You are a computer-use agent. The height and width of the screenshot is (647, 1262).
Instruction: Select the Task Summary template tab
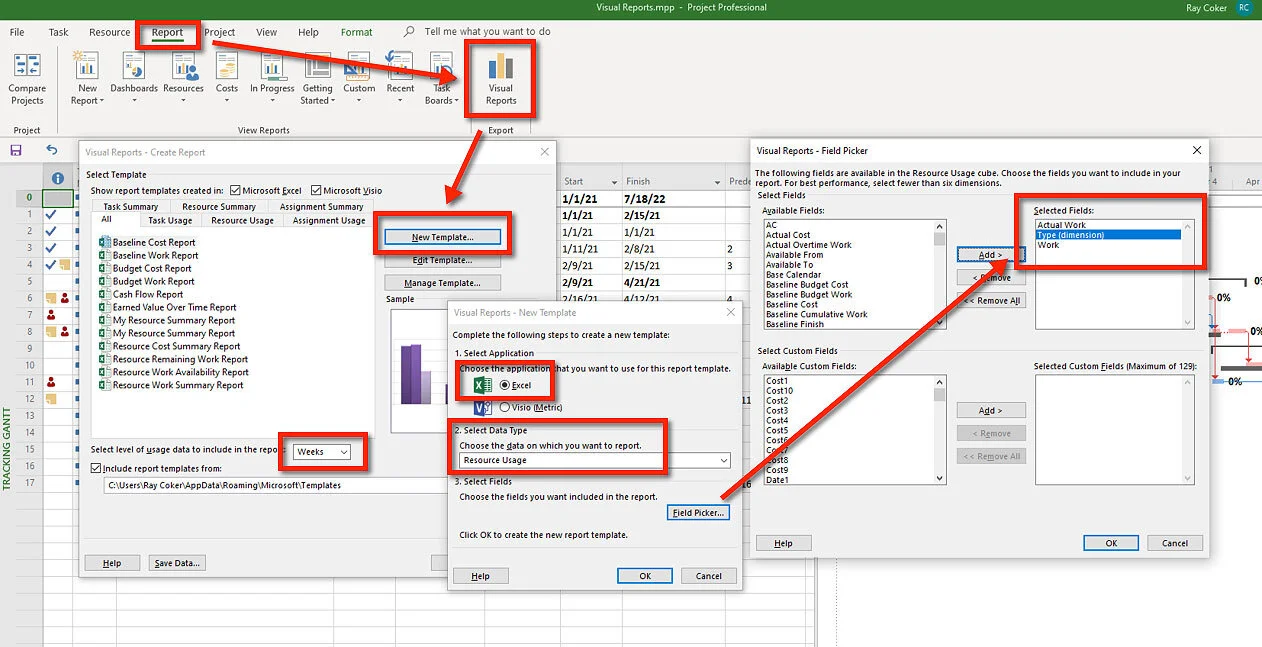(131, 207)
